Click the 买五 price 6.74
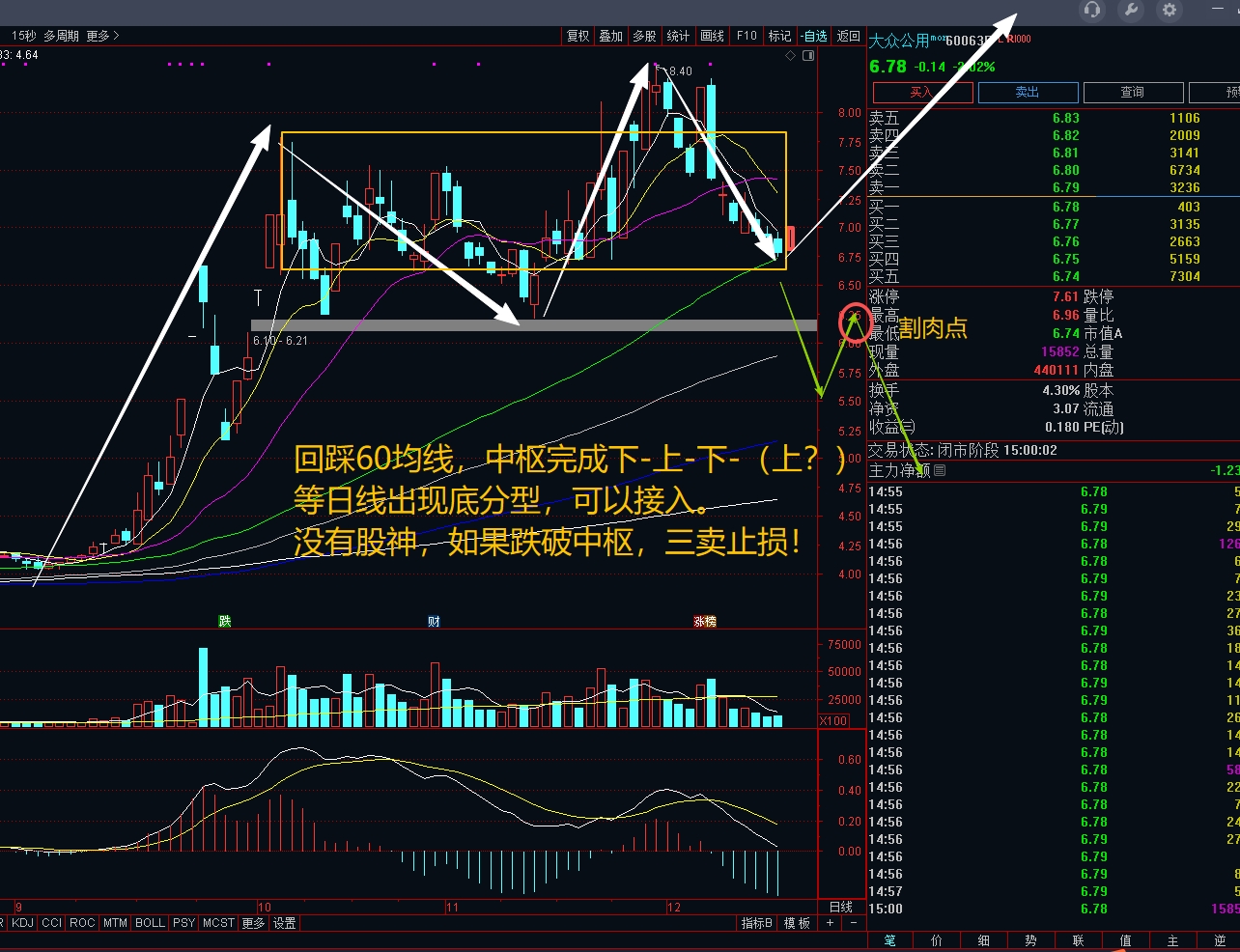 coord(1066,276)
